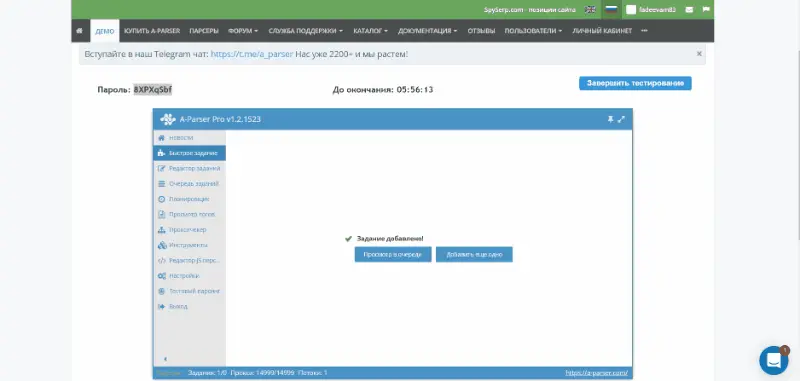Click the fadeevam83 username in header

658,10
